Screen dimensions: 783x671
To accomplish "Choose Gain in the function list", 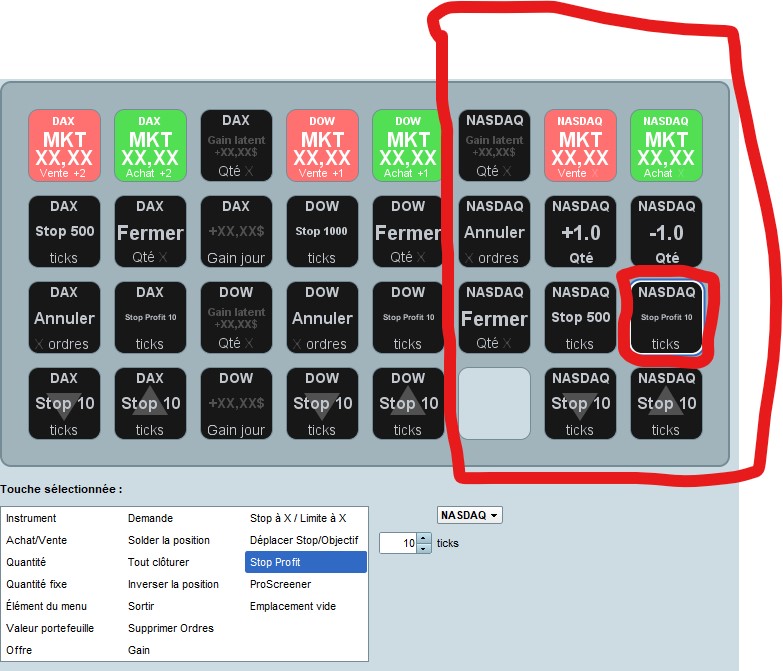I will click(x=139, y=650).
